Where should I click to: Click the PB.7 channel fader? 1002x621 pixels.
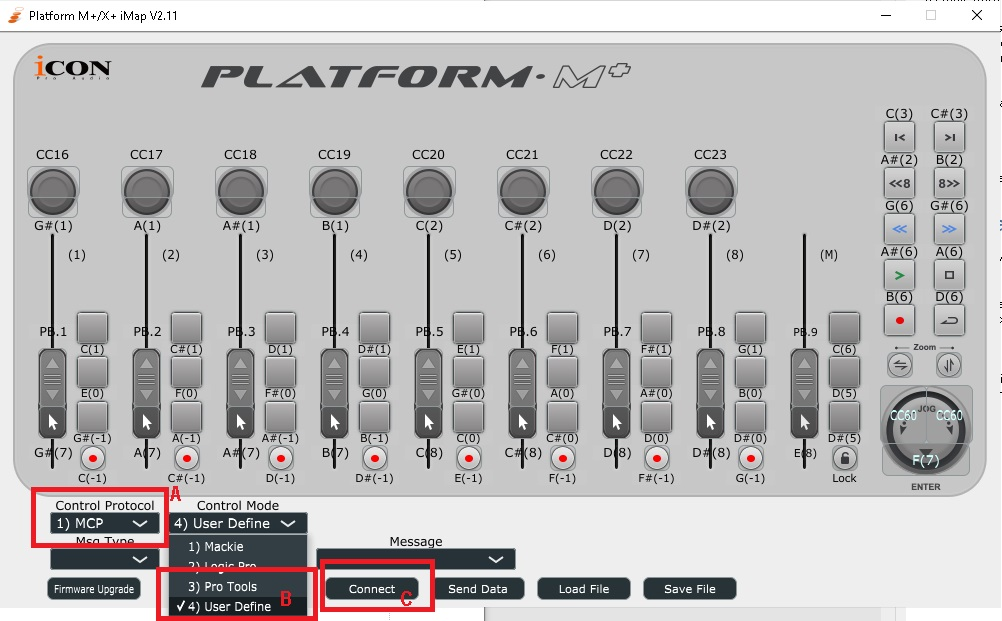[616, 393]
